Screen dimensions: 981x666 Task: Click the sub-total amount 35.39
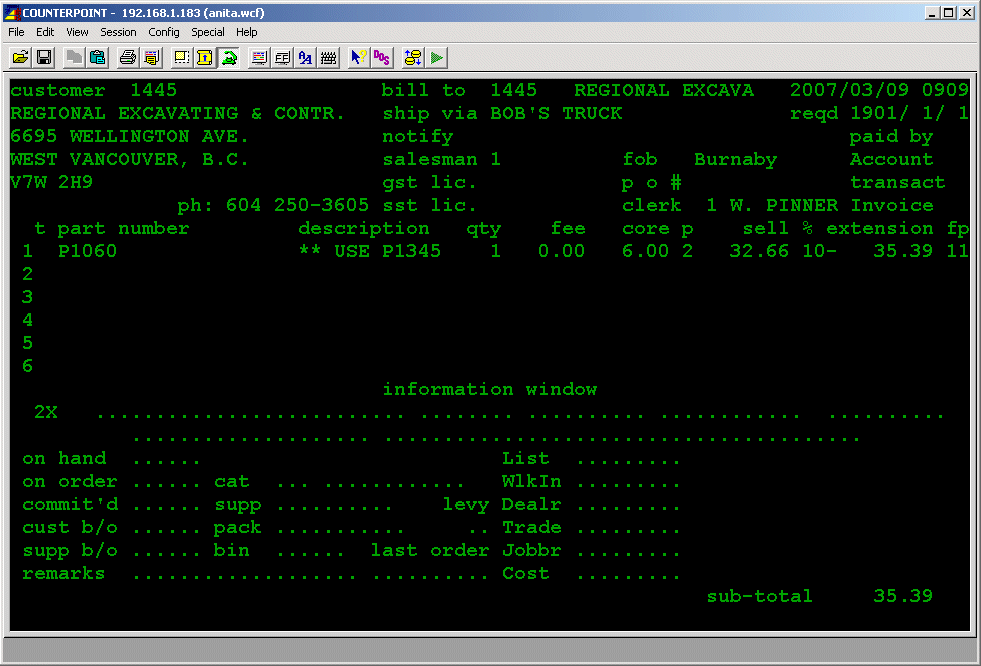903,596
